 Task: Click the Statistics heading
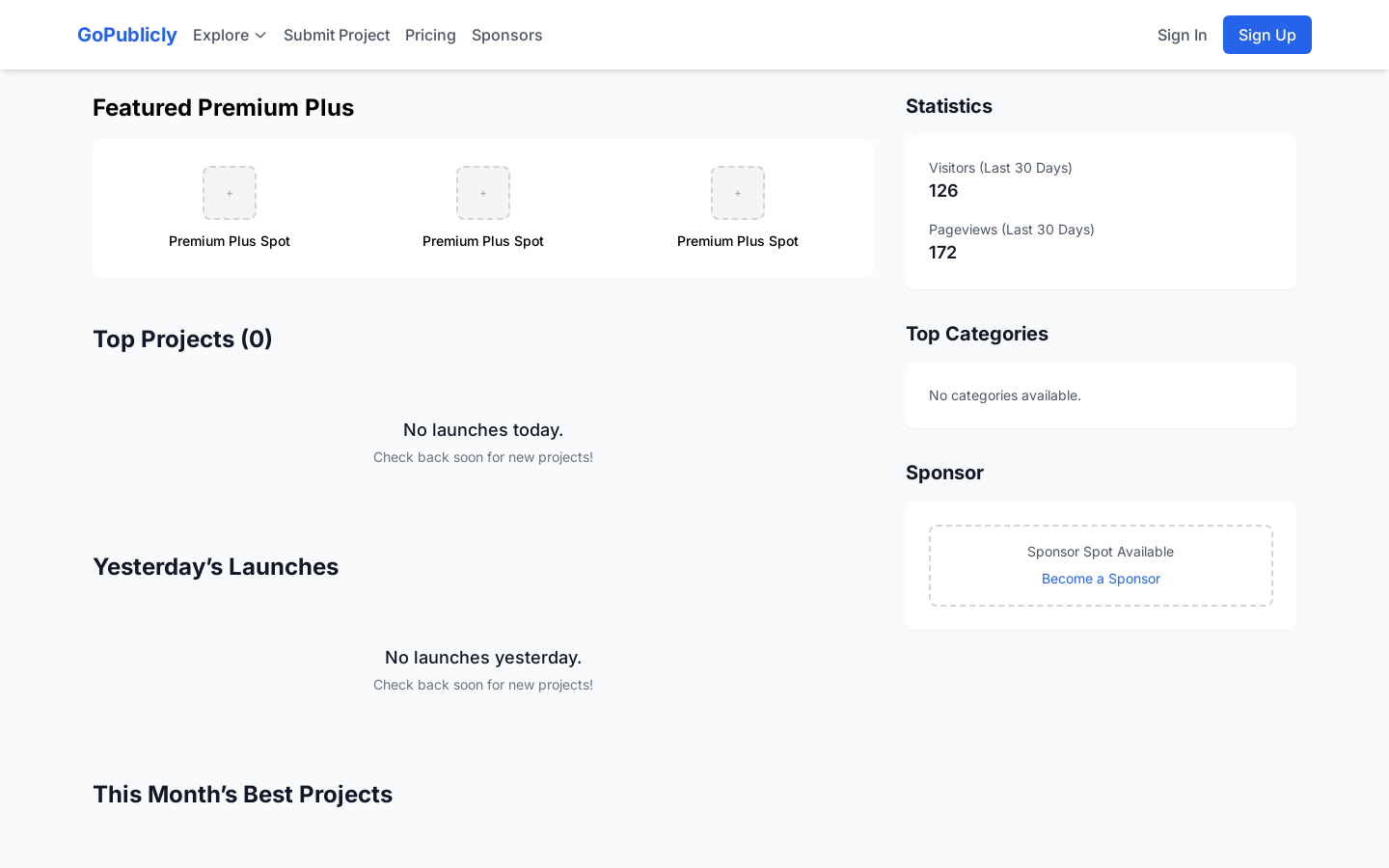pos(949,106)
